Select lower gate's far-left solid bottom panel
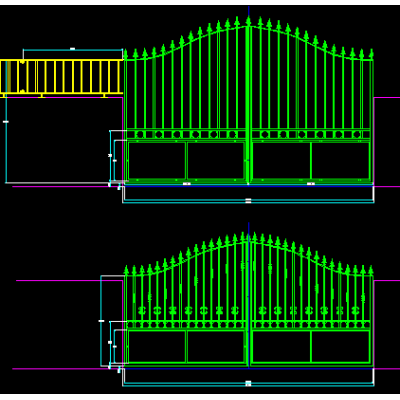The width and height of the screenshot is (400, 400). (157, 347)
